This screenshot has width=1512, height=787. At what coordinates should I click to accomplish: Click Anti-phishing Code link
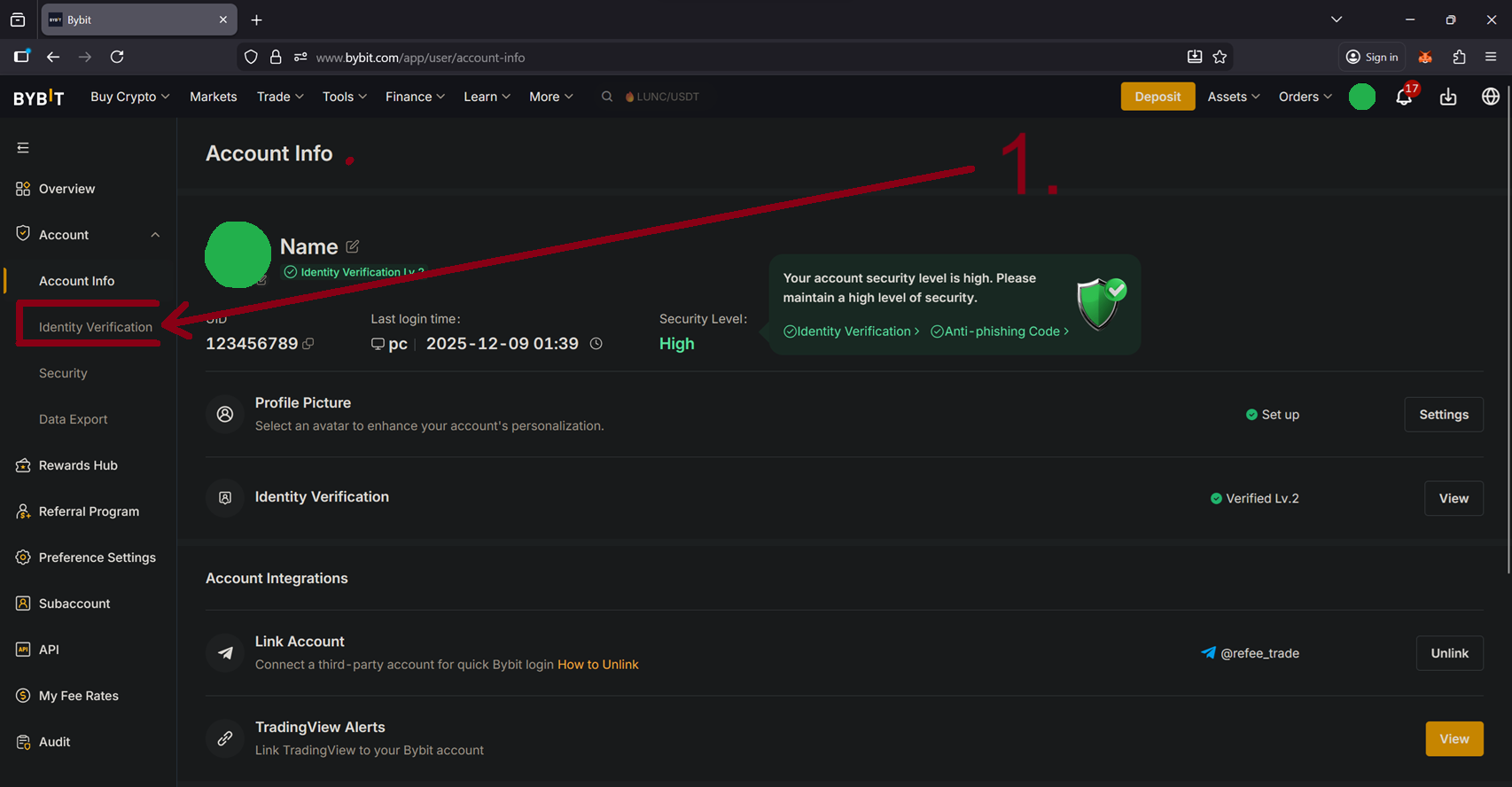pyautogui.click(x=1000, y=331)
